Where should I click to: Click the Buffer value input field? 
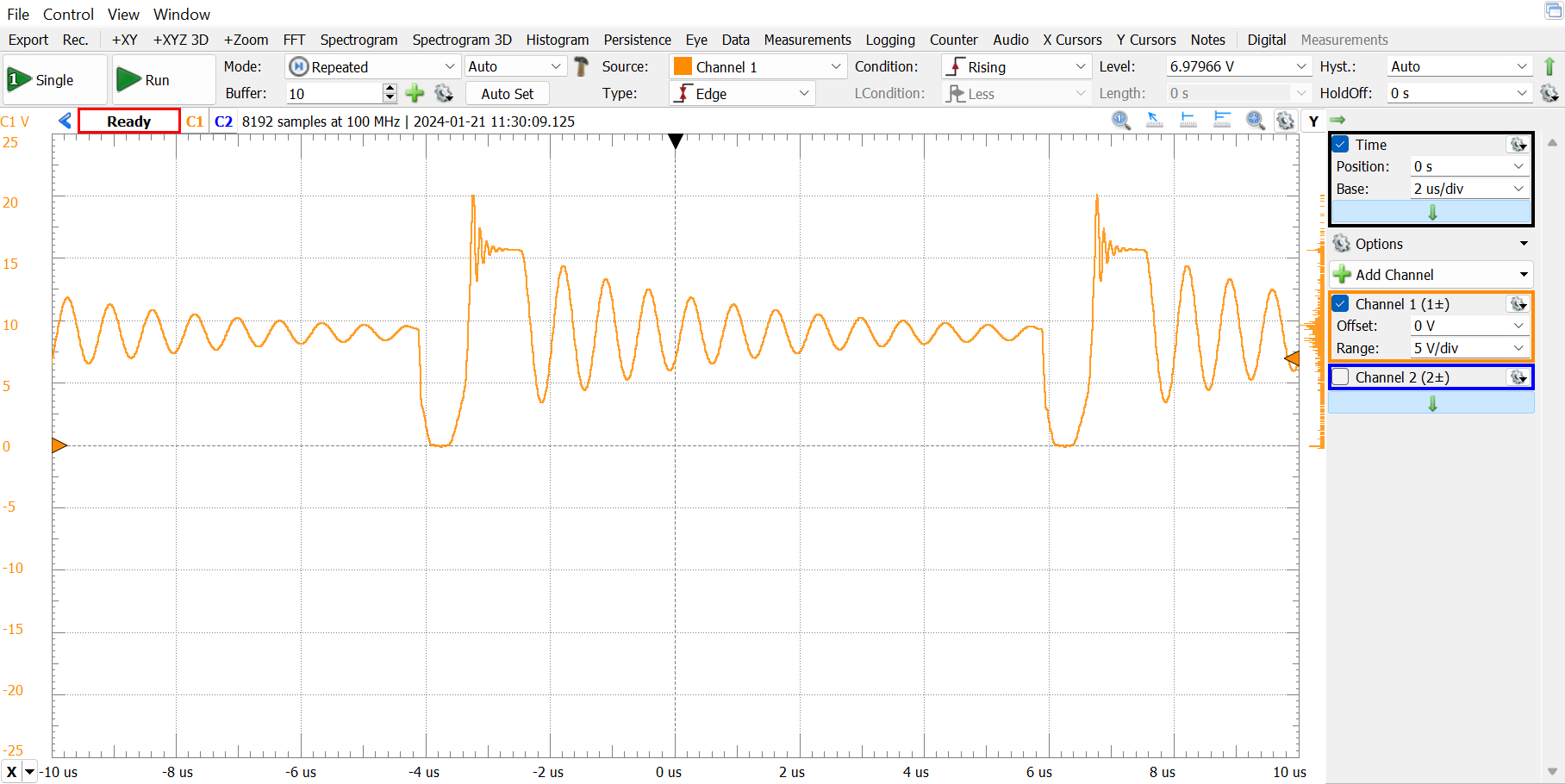334,93
